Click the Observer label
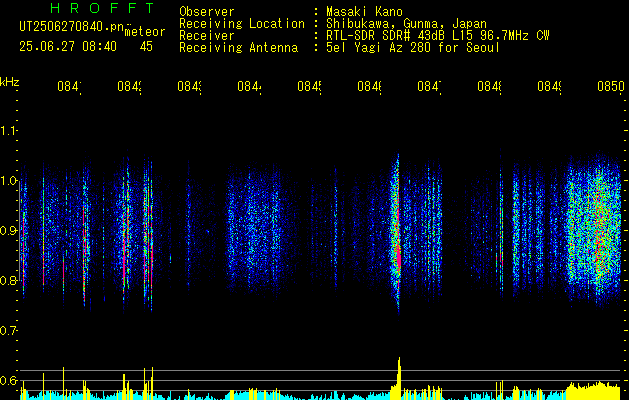Screen dimensions: 629x400 [x=207, y=12]
